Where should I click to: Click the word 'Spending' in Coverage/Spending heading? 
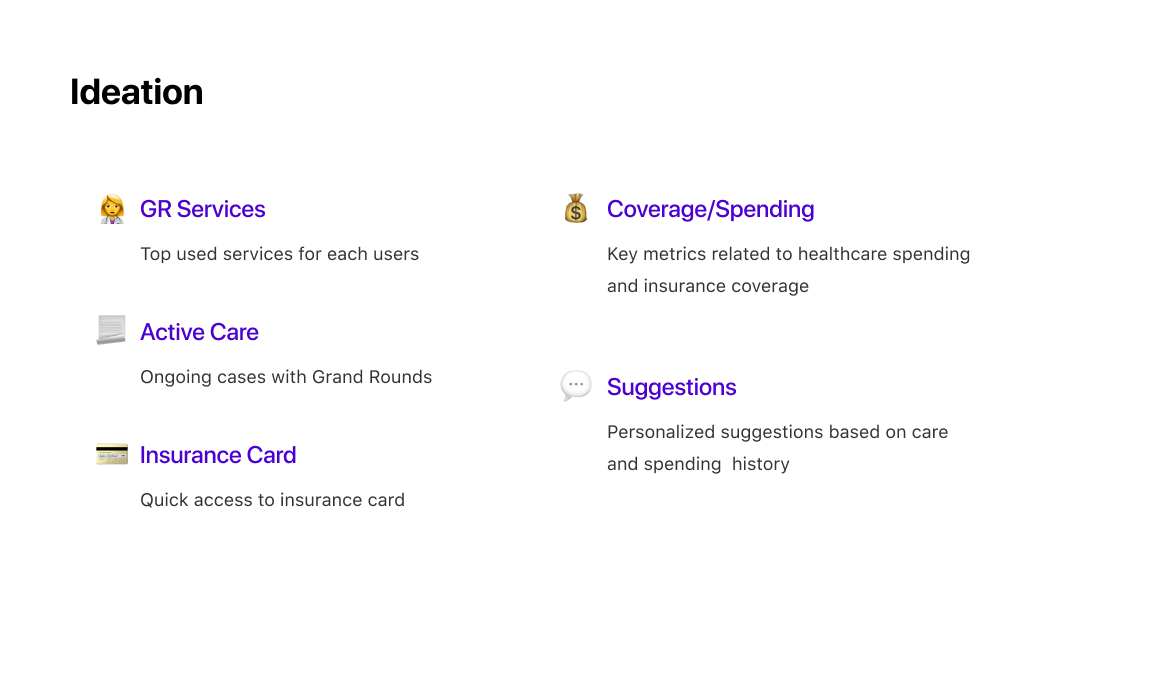(x=765, y=209)
